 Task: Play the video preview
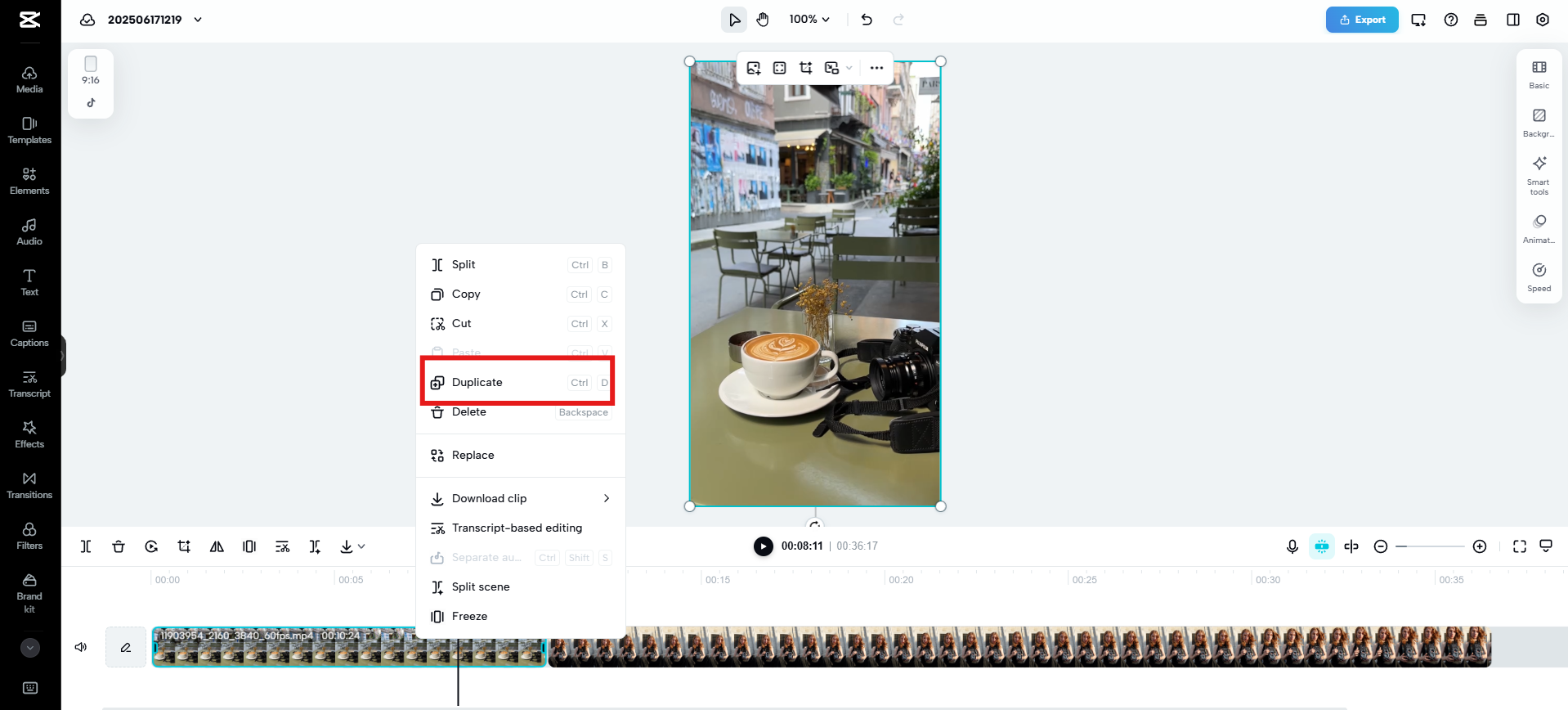pyautogui.click(x=763, y=546)
